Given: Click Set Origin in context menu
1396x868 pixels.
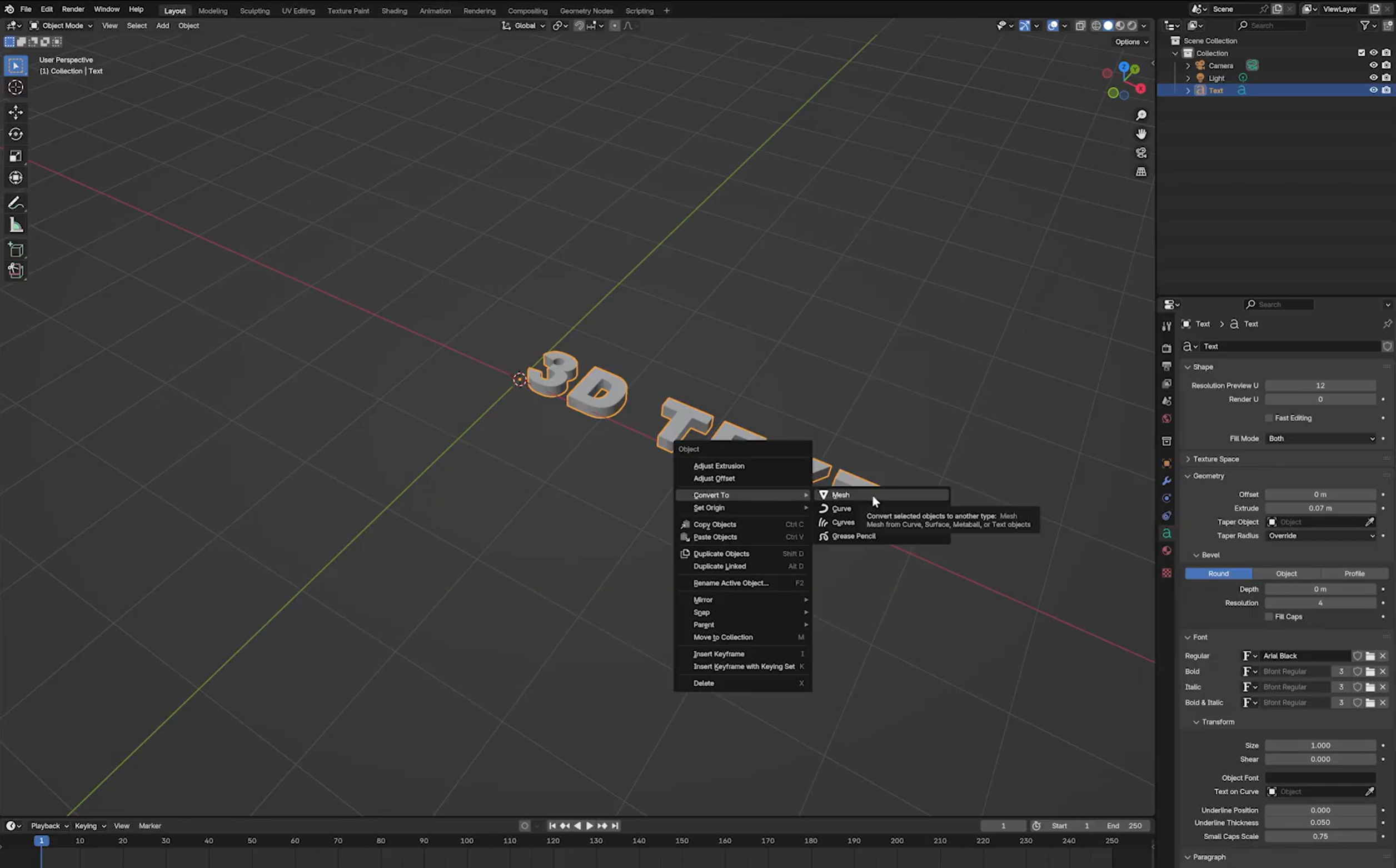Looking at the screenshot, I should coord(742,507).
